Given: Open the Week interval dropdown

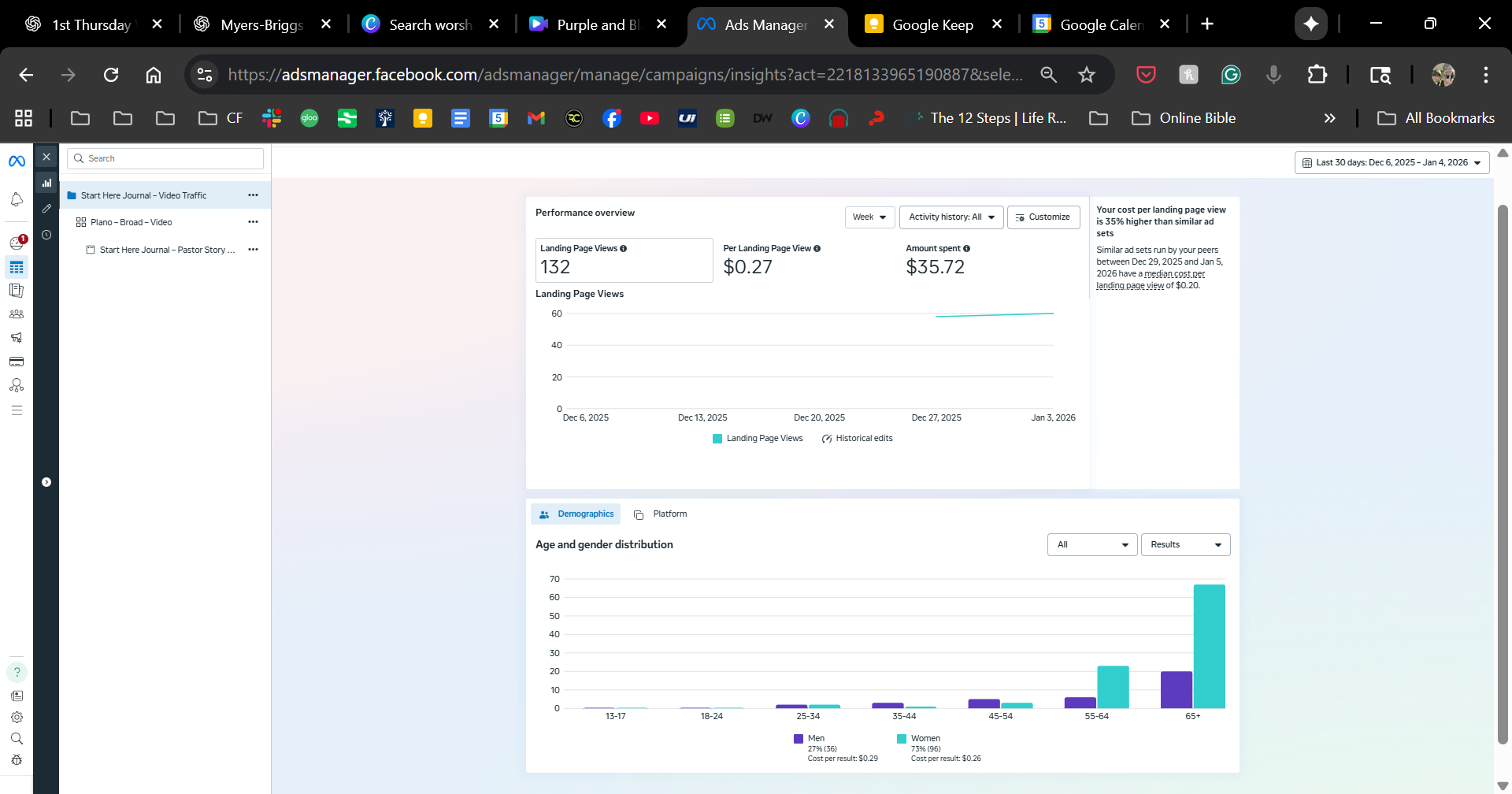Looking at the screenshot, I should (x=869, y=217).
